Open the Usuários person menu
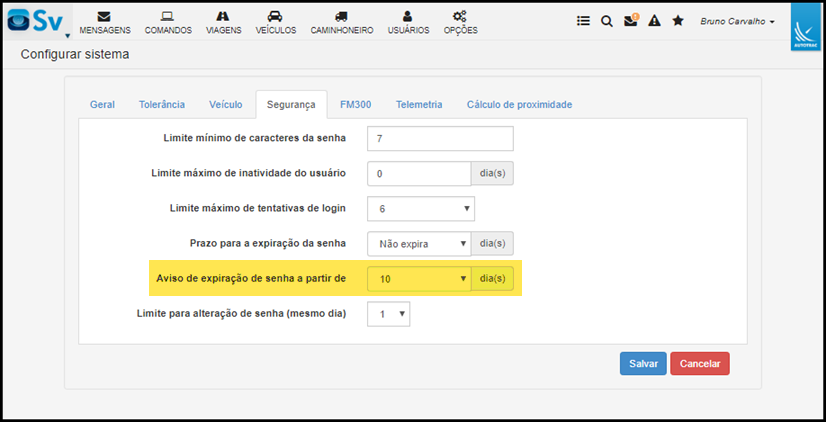Screen dimensions: 826x422 [408, 23]
